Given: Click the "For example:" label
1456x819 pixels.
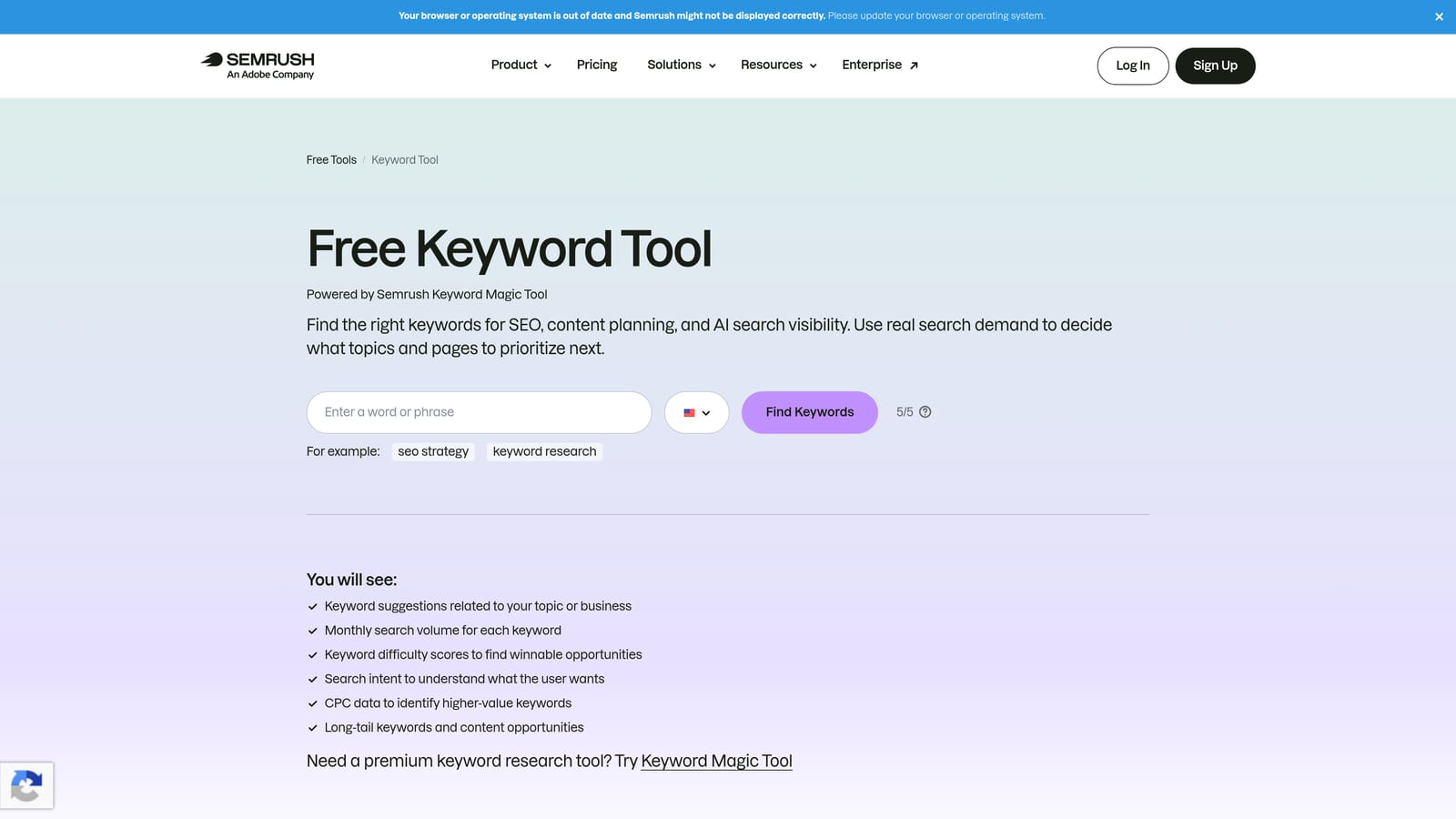Looking at the screenshot, I should click(343, 451).
